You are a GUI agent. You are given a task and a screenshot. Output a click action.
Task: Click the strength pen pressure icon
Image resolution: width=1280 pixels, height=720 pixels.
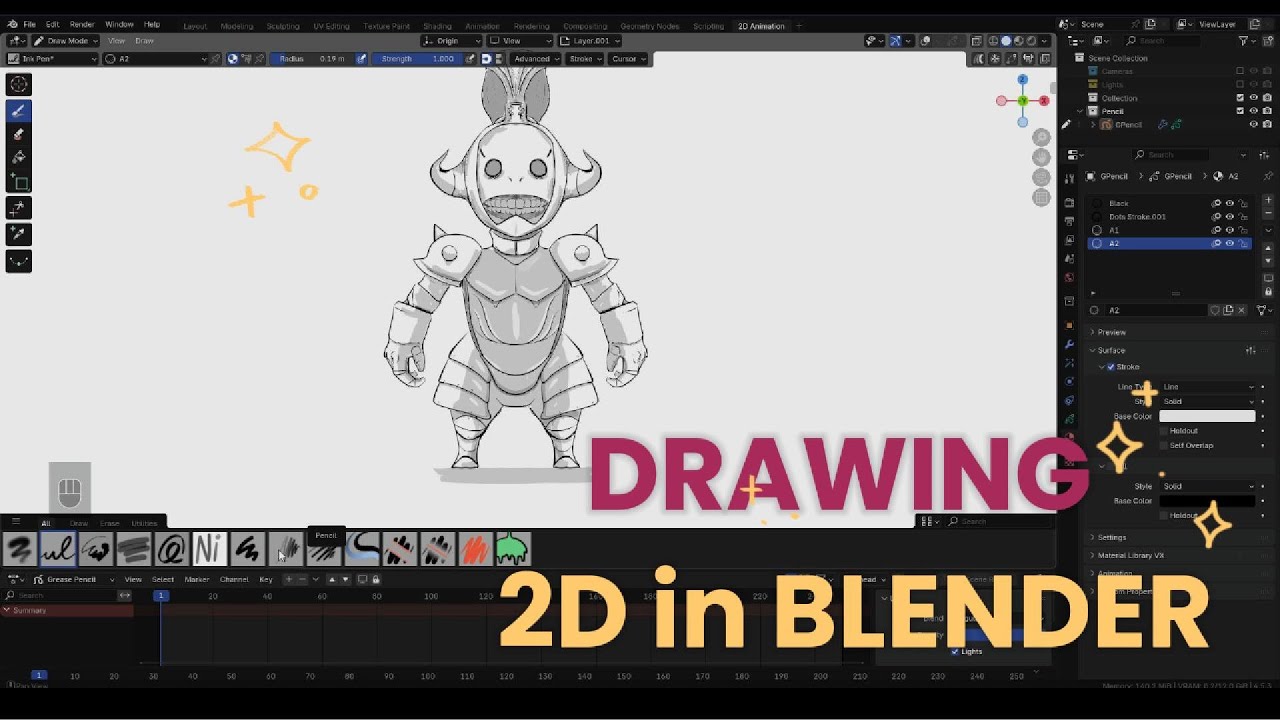pyautogui.click(x=471, y=59)
